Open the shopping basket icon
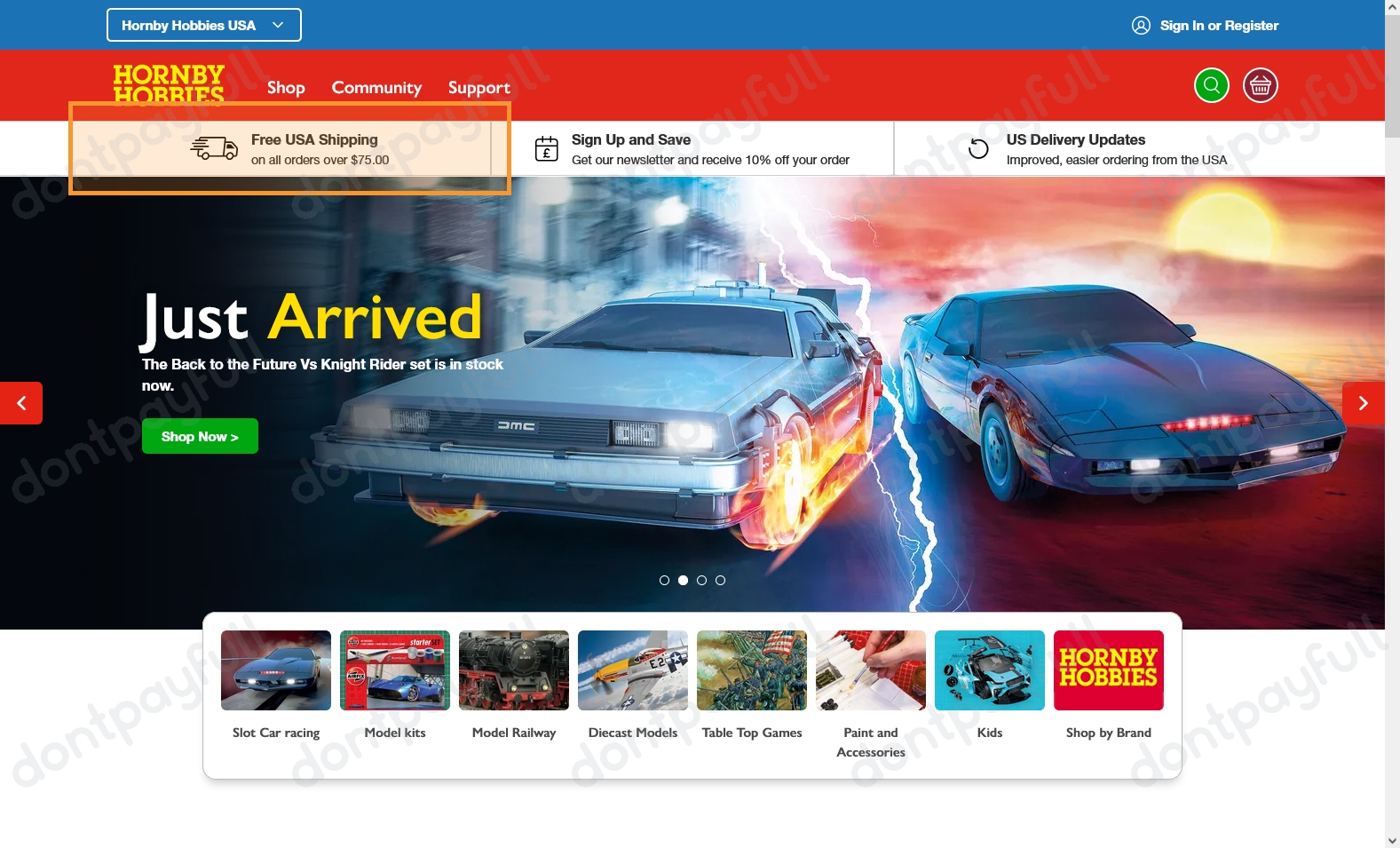The height and width of the screenshot is (848, 1400). 1260,85
